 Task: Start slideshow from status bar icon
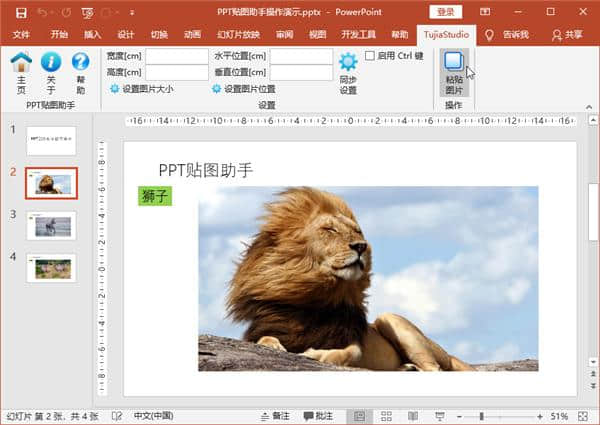tap(438, 416)
